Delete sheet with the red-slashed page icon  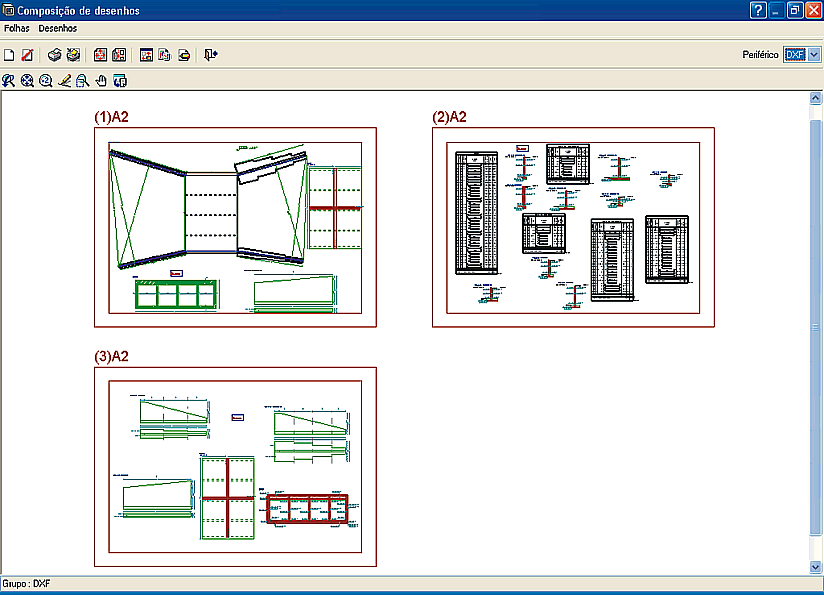[27, 55]
